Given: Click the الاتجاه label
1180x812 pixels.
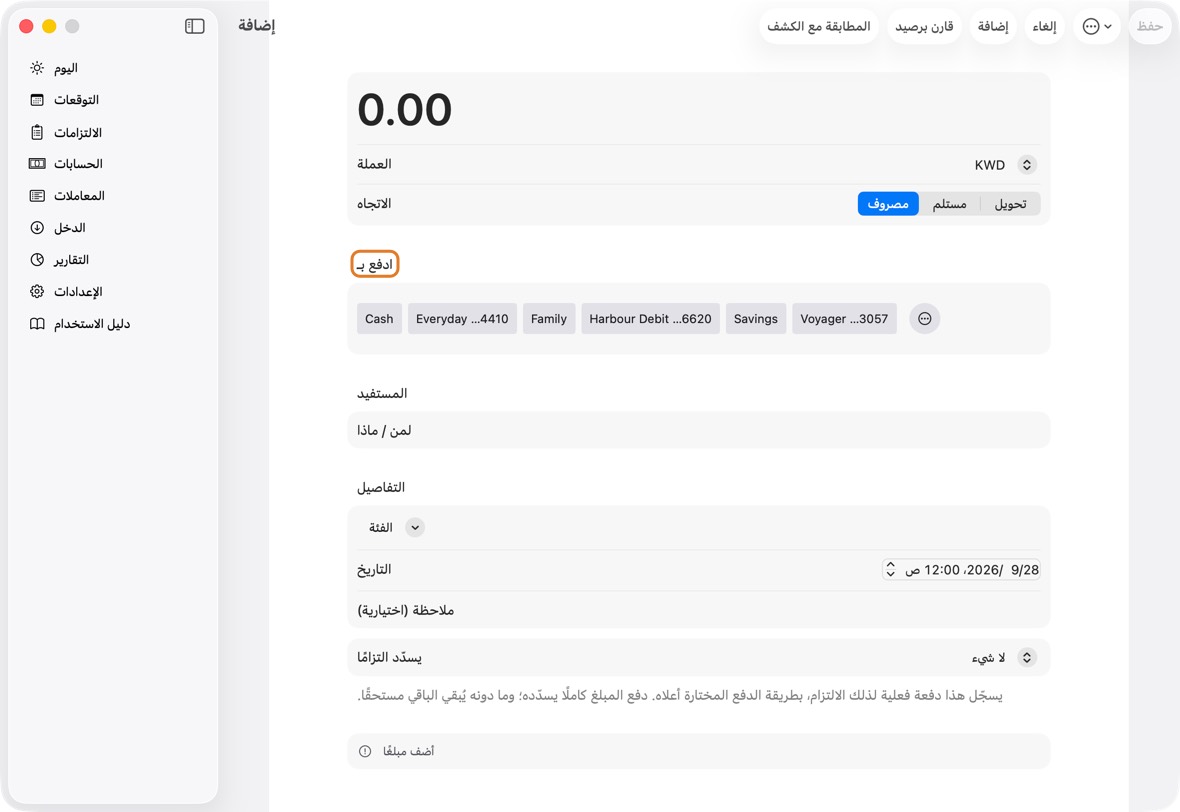Looking at the screenshot, I should (x=374, y=204).
